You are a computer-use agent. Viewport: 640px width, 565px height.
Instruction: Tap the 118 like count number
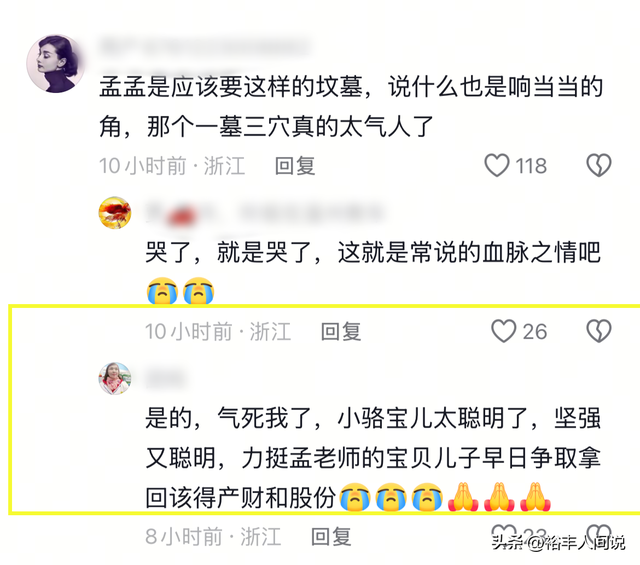(531, 166)
